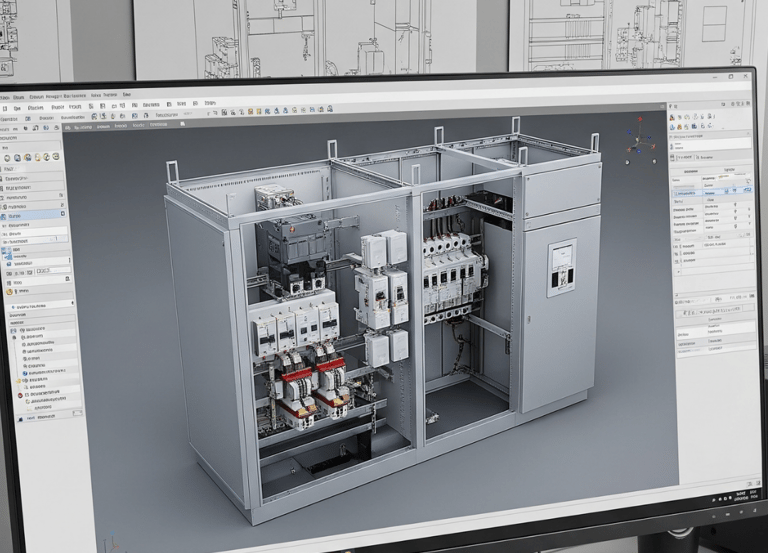Click the refresh arrows icon in right panel

748,181
